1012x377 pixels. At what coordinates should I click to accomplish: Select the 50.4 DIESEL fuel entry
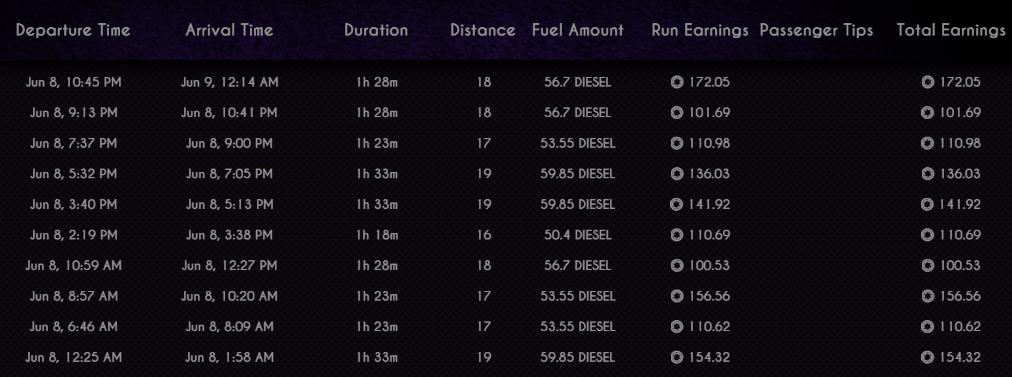tap(578, 235)
